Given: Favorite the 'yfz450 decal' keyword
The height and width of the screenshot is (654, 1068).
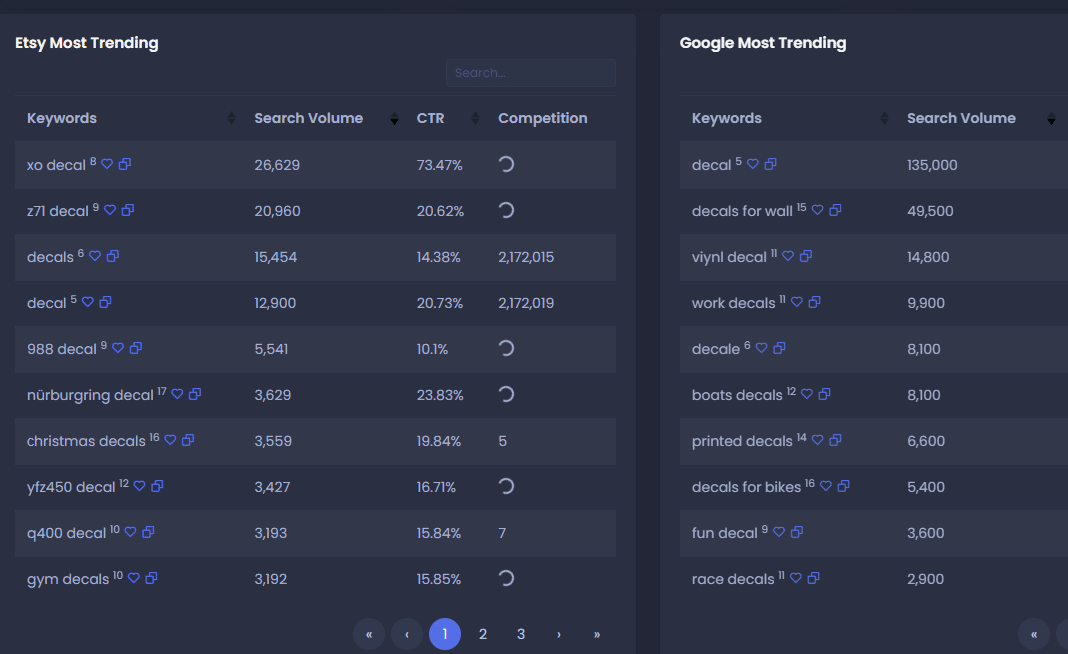Looking at the screenshot, I should (x=139, y=486).
